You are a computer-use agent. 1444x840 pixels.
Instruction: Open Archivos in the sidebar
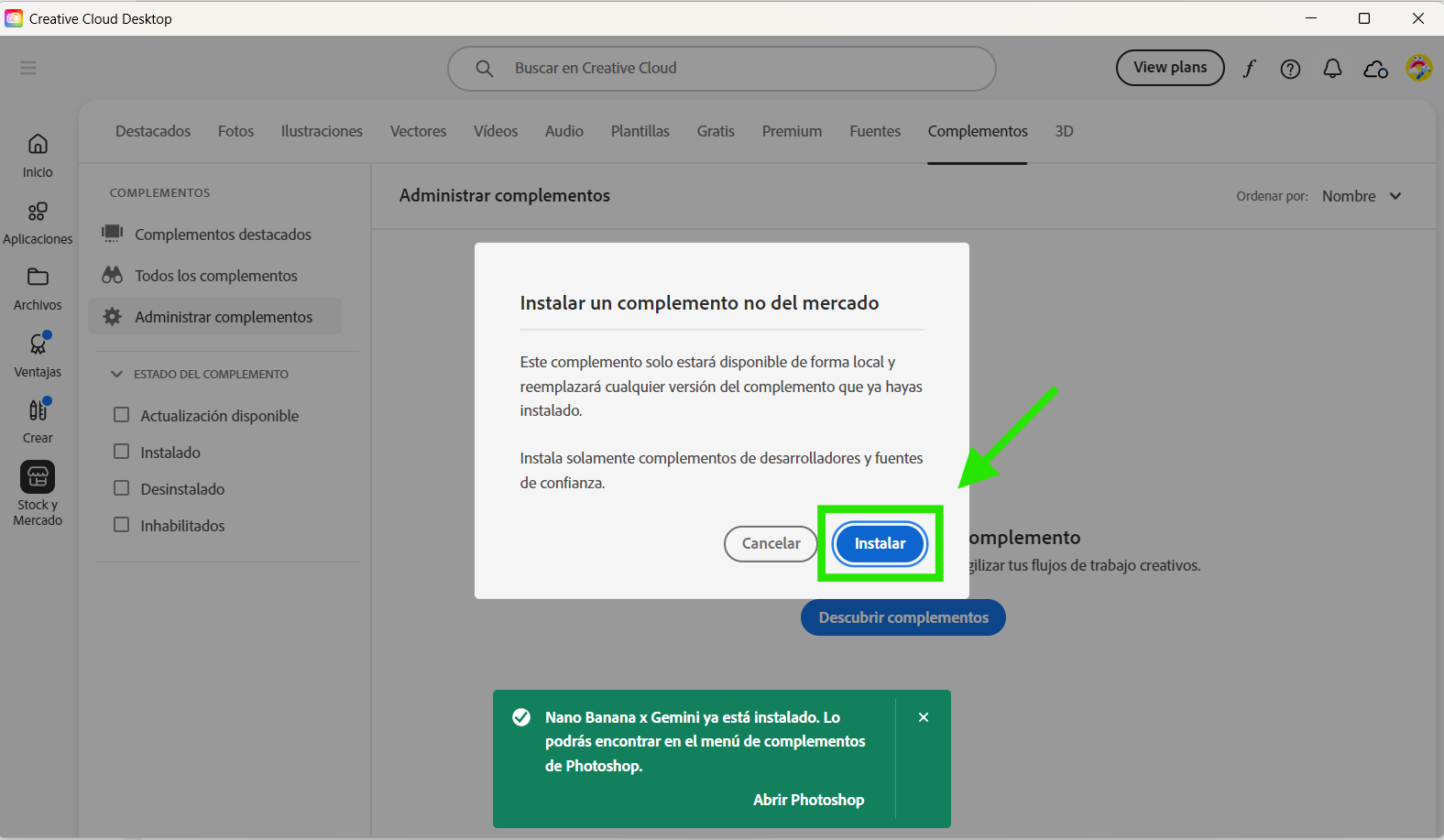pyautogui.click(x=38, y=289)
